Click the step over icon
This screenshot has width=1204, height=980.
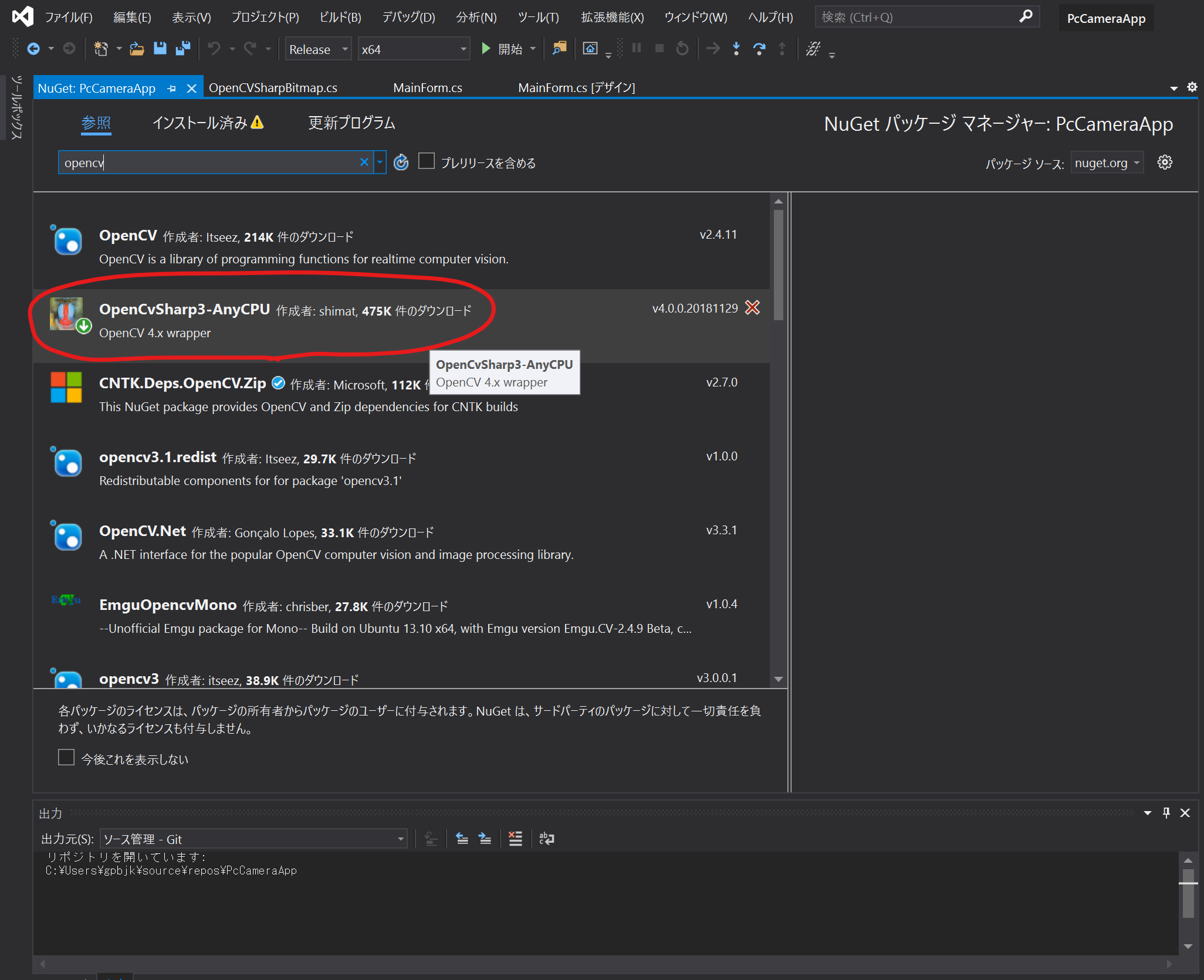pyautogui.click(x=759, y=49)
